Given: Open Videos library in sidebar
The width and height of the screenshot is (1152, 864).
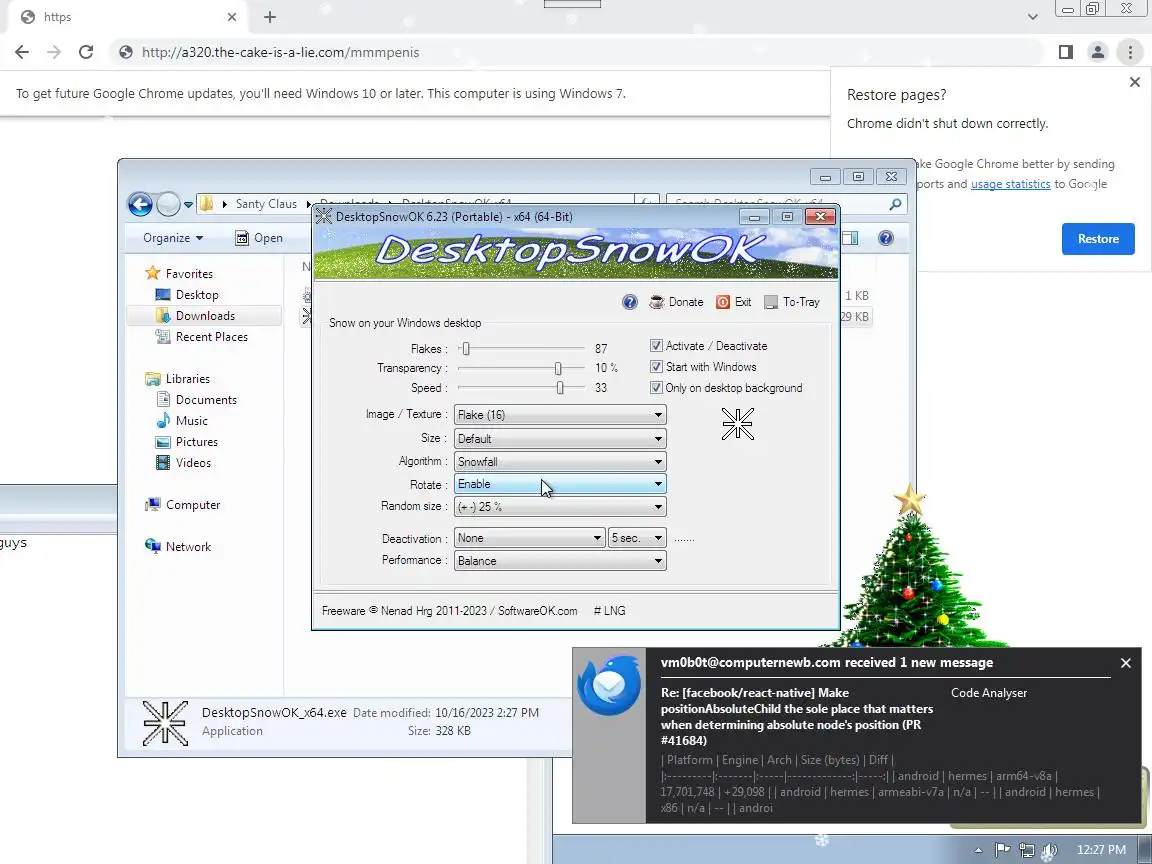Looking at the screenshot, I should (x=192, y=463).
